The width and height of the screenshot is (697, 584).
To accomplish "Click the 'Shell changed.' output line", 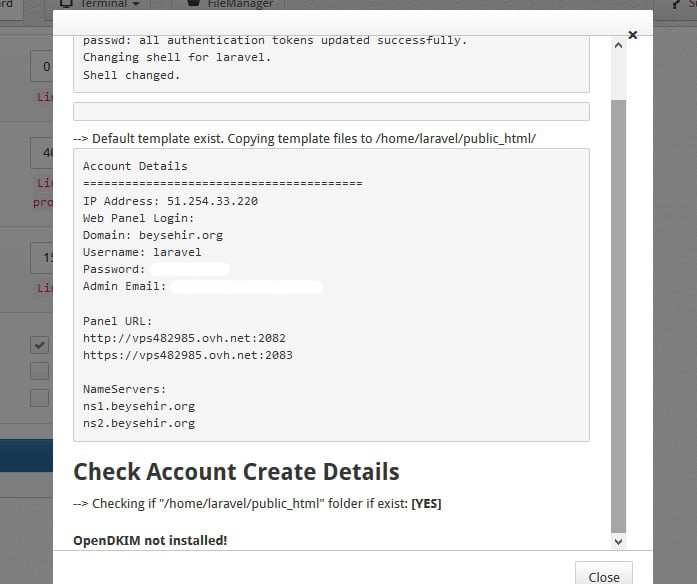I will [132, 75].
